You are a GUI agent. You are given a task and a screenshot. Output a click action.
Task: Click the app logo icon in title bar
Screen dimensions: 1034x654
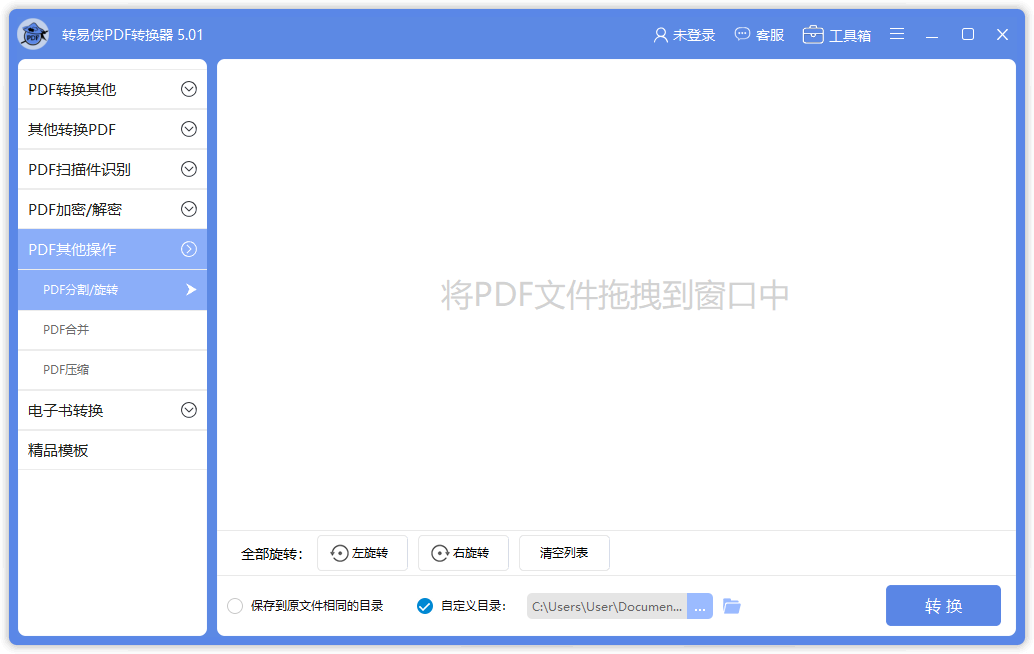pyautogui.click(x=33, y=34)
